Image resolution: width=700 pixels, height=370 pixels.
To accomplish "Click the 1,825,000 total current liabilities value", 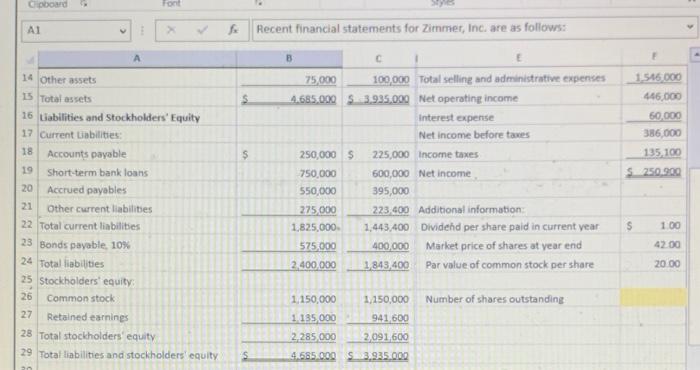I will (x=314, y=228).
